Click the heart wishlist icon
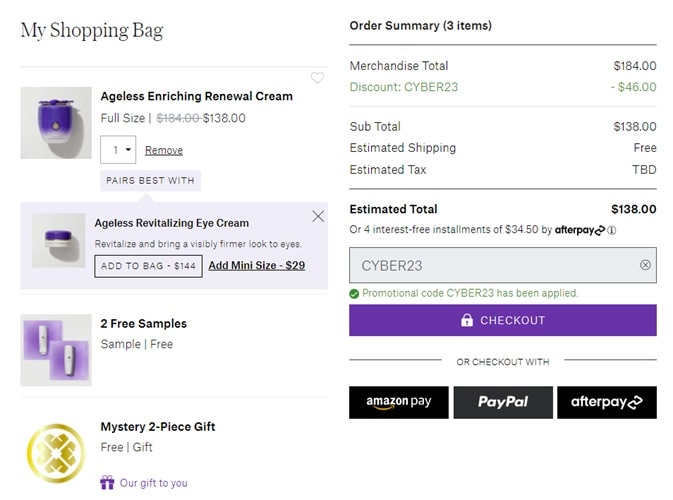Viewport: 673px width, 500px height. click(317, 78)
